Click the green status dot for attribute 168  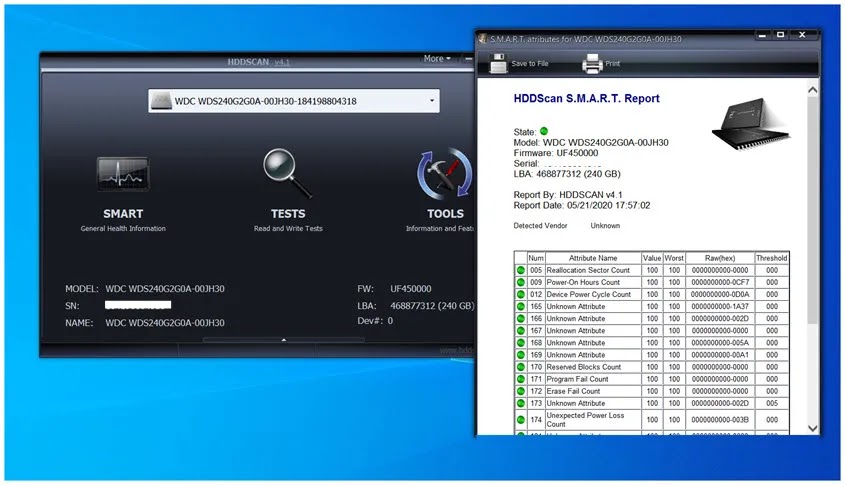(521, 343)
